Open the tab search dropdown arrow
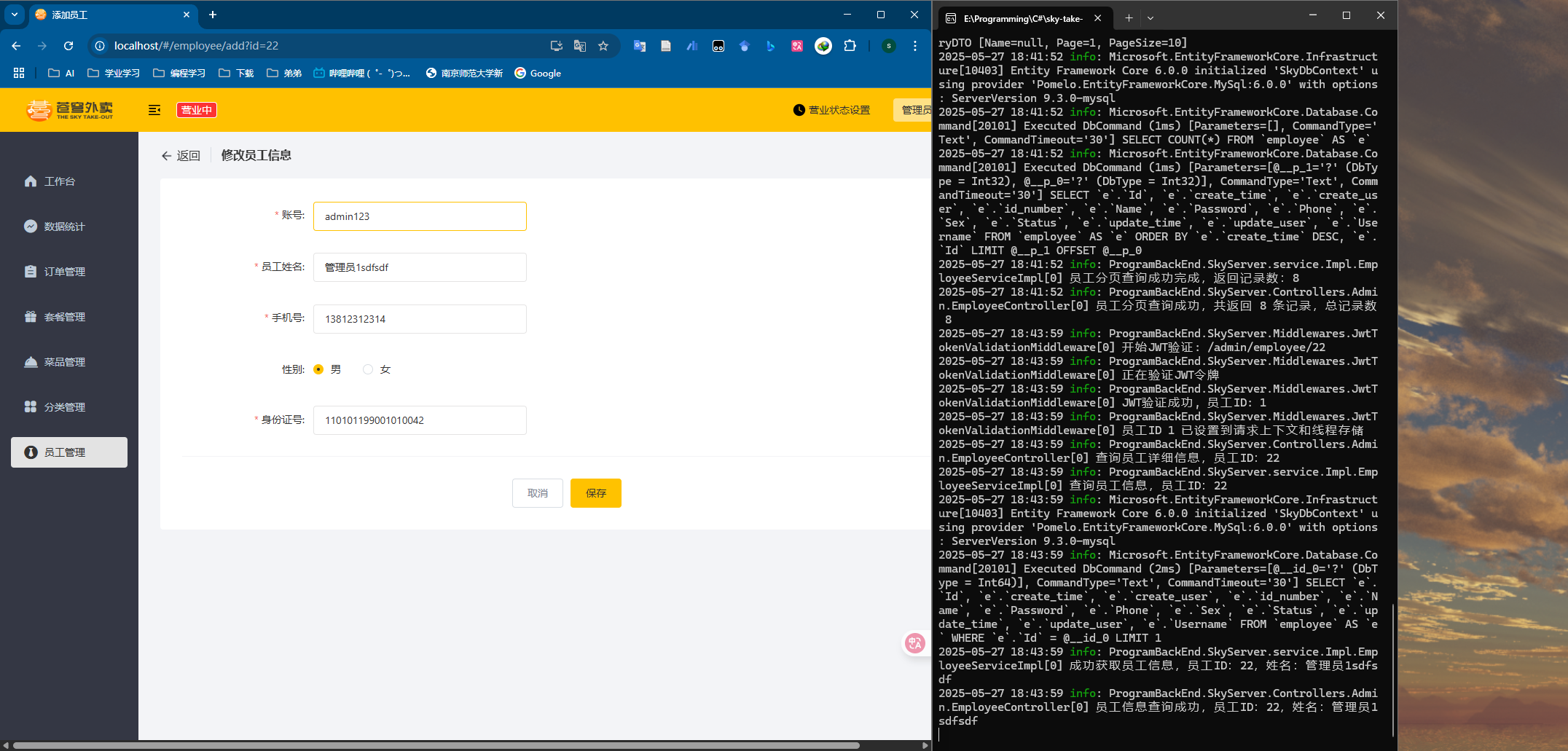Viewport: 1568px width, 751px height. tap(15, 15)
